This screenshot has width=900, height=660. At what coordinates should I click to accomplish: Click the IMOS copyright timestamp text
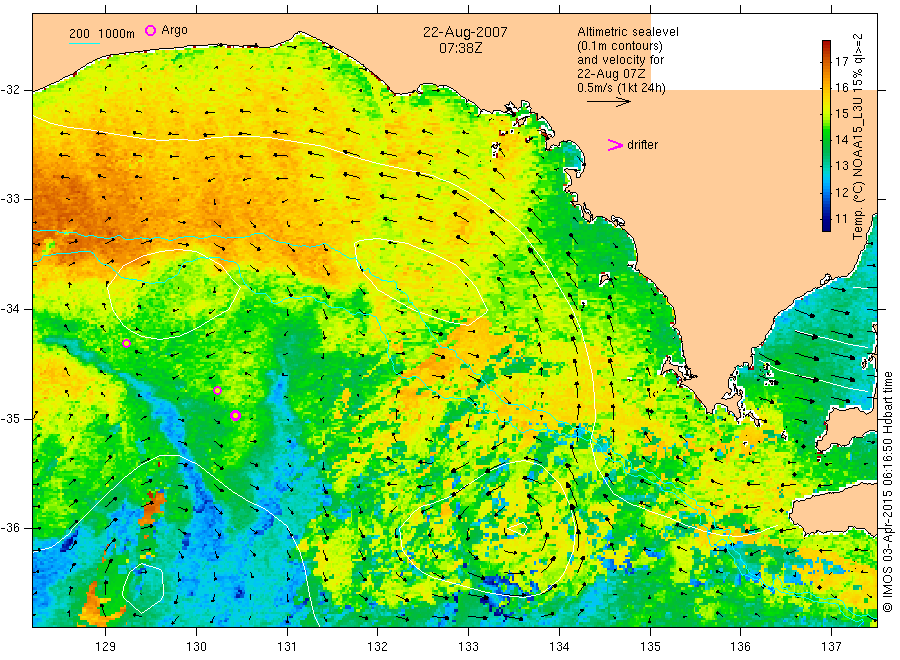click(888, 492)
